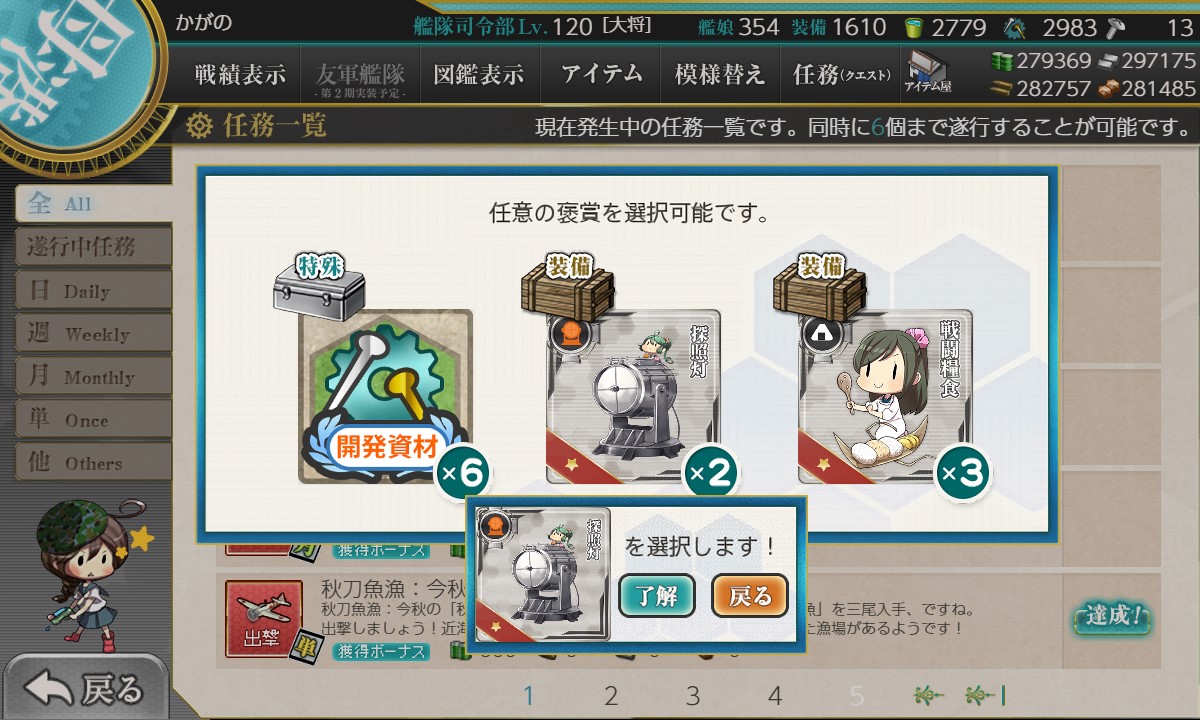Jump to quest page 3
This screenshot has height=720, width=1200.
click(693, 696)
